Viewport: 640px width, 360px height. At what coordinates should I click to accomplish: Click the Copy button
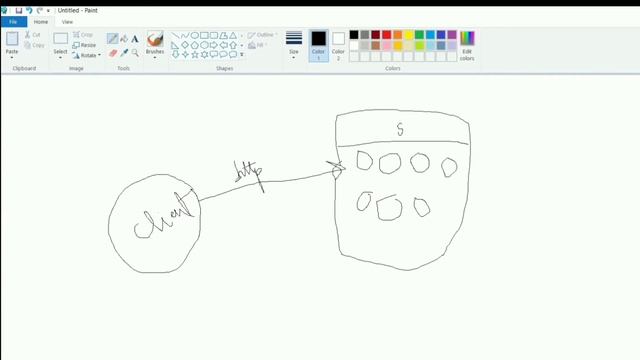click(34, 45)
